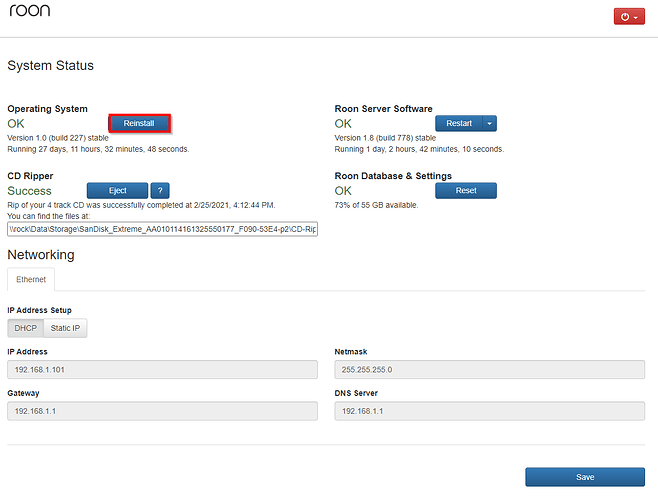Image resolution: width=658 pixels, height=500 pixels.
Task: Switch to the Ethernet tab
Action: click(x=31, y=280)
